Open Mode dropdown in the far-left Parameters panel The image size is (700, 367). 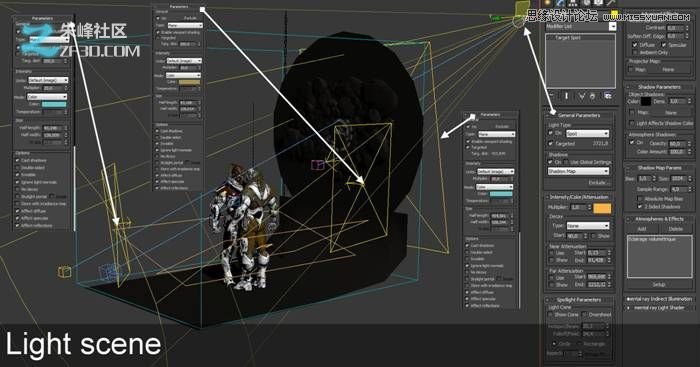46,96
